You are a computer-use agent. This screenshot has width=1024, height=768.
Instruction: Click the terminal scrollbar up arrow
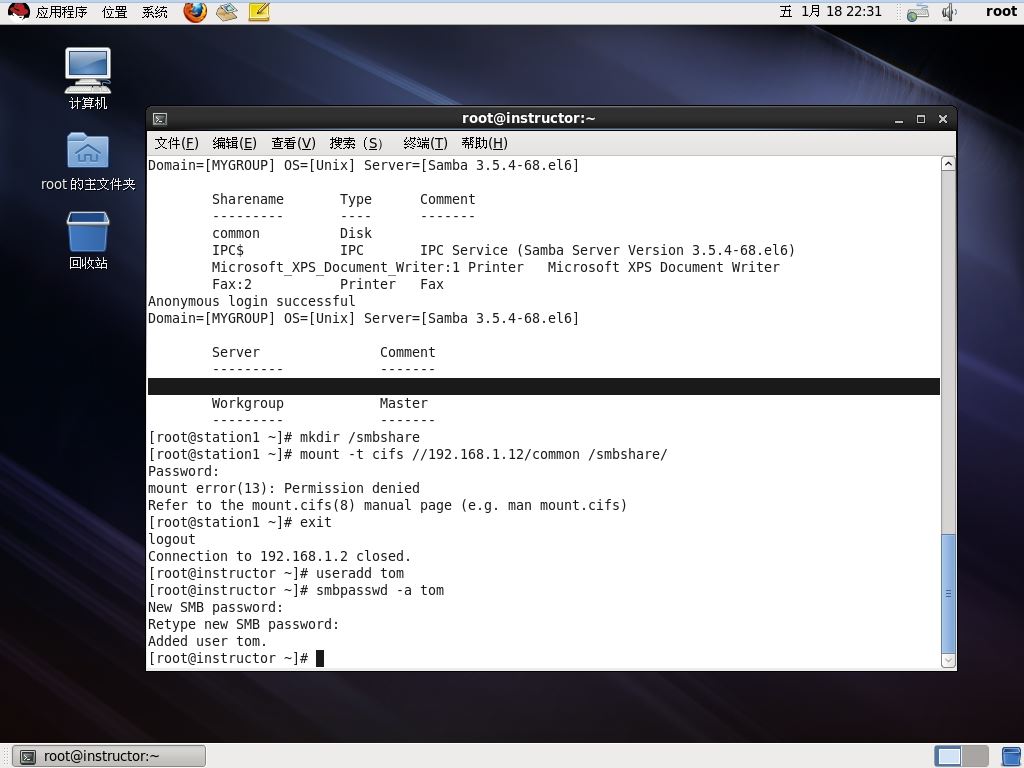coord(948,163)
